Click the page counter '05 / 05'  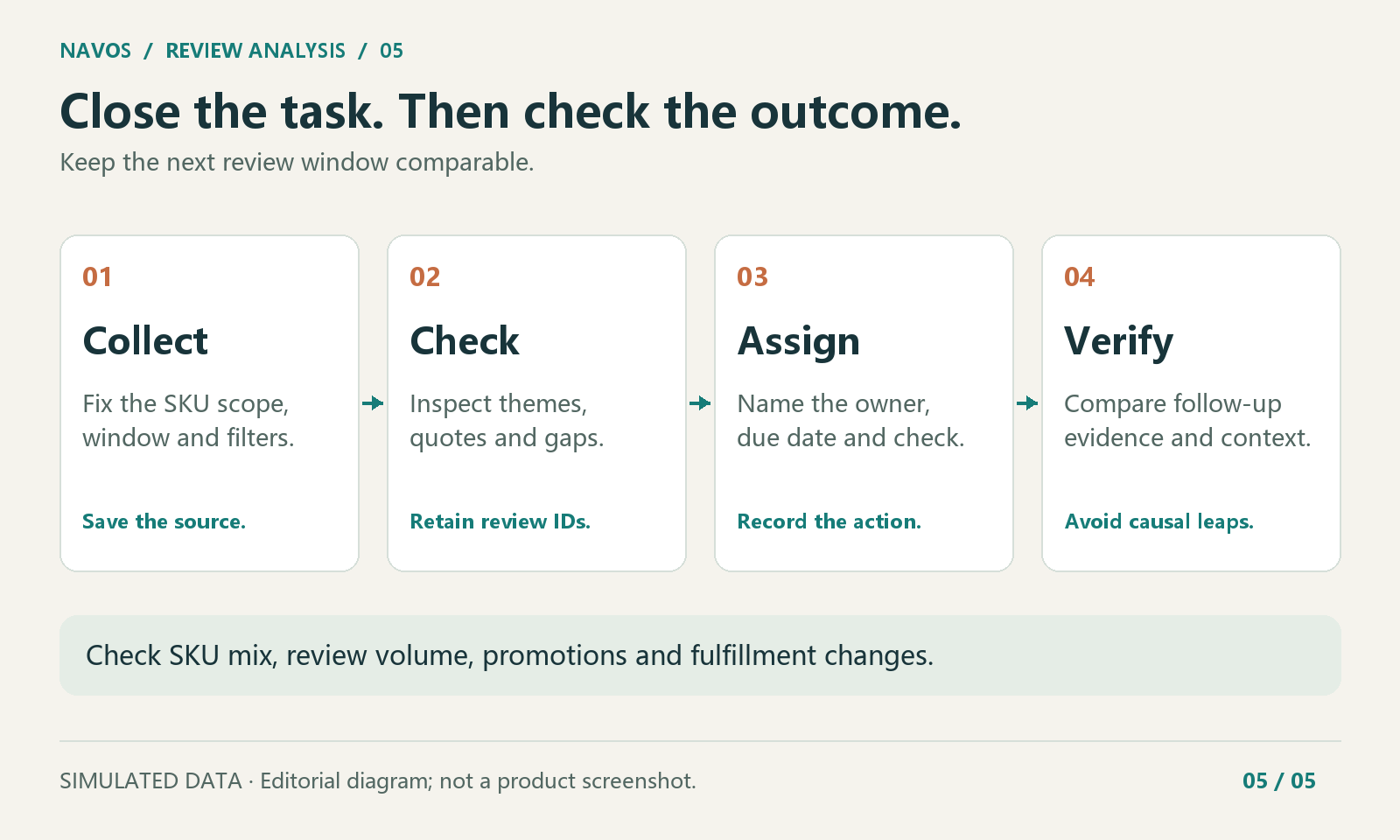pos(1278,780)
